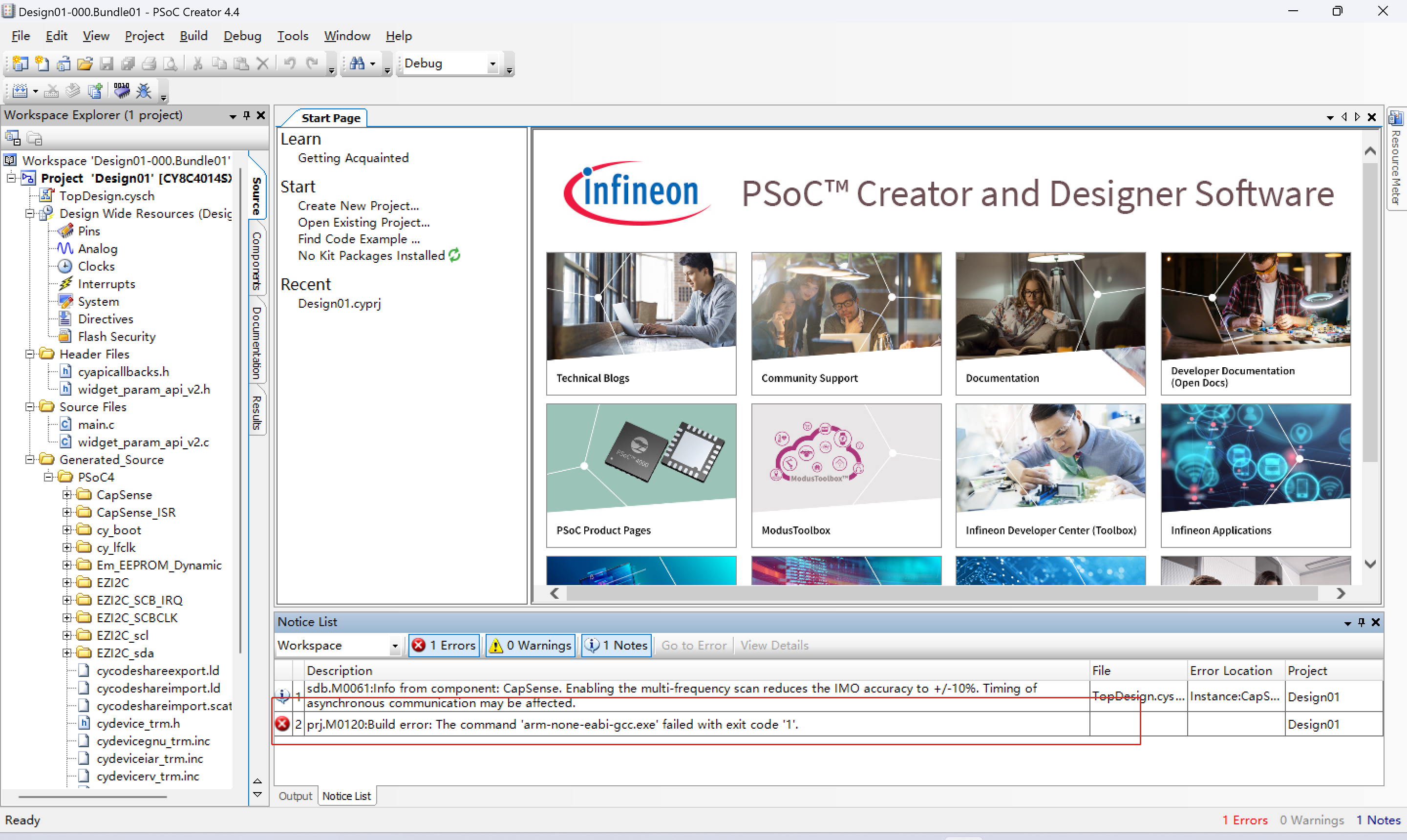Open System design resource item
The height and width of the screenshot is (840, 1407).
99,302
